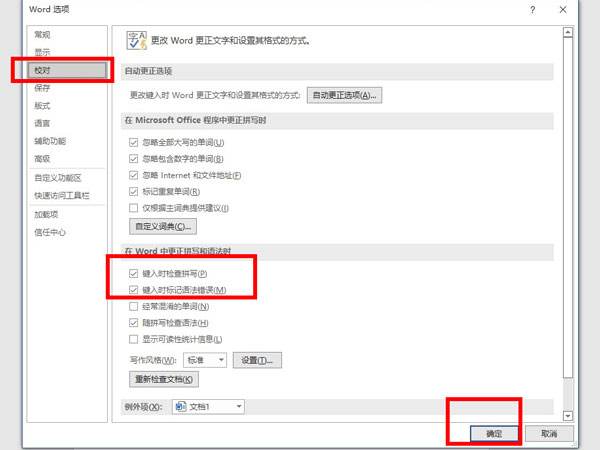Close the Word 选项 dialog
Image resolution: width=600 pixels, height=450 pixels.
(563, 10)
